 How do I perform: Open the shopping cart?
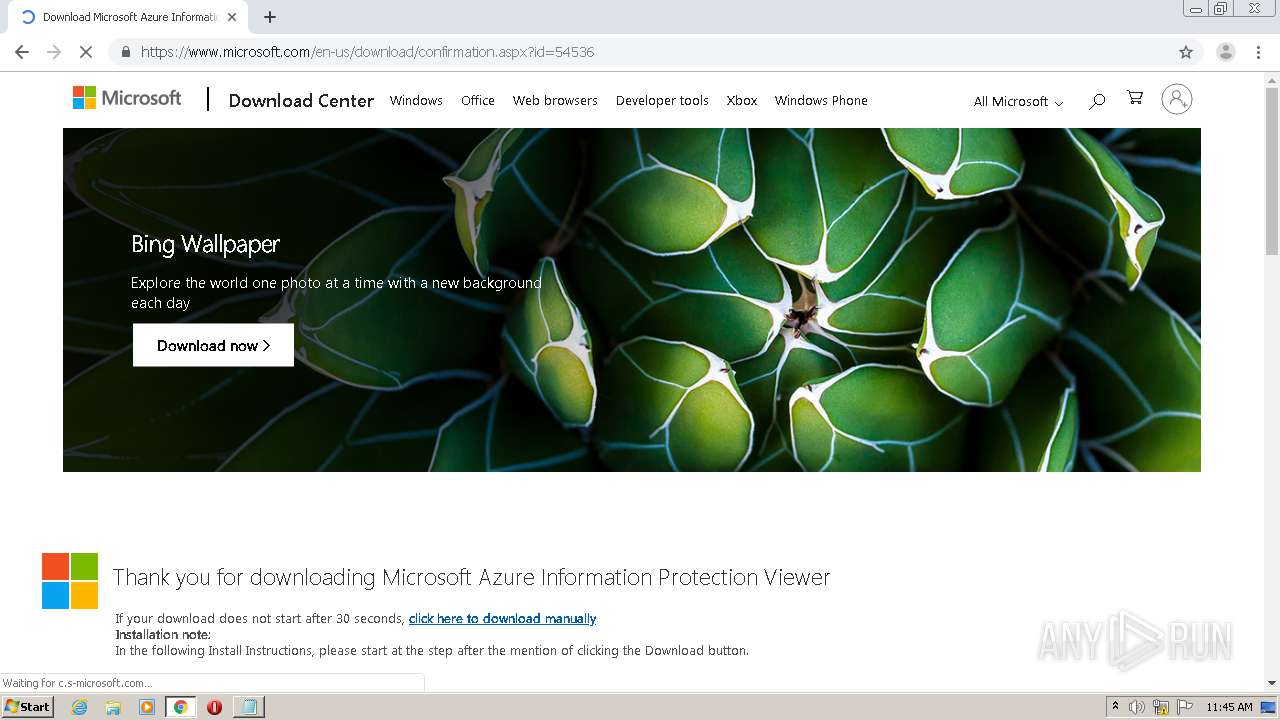1135,98
